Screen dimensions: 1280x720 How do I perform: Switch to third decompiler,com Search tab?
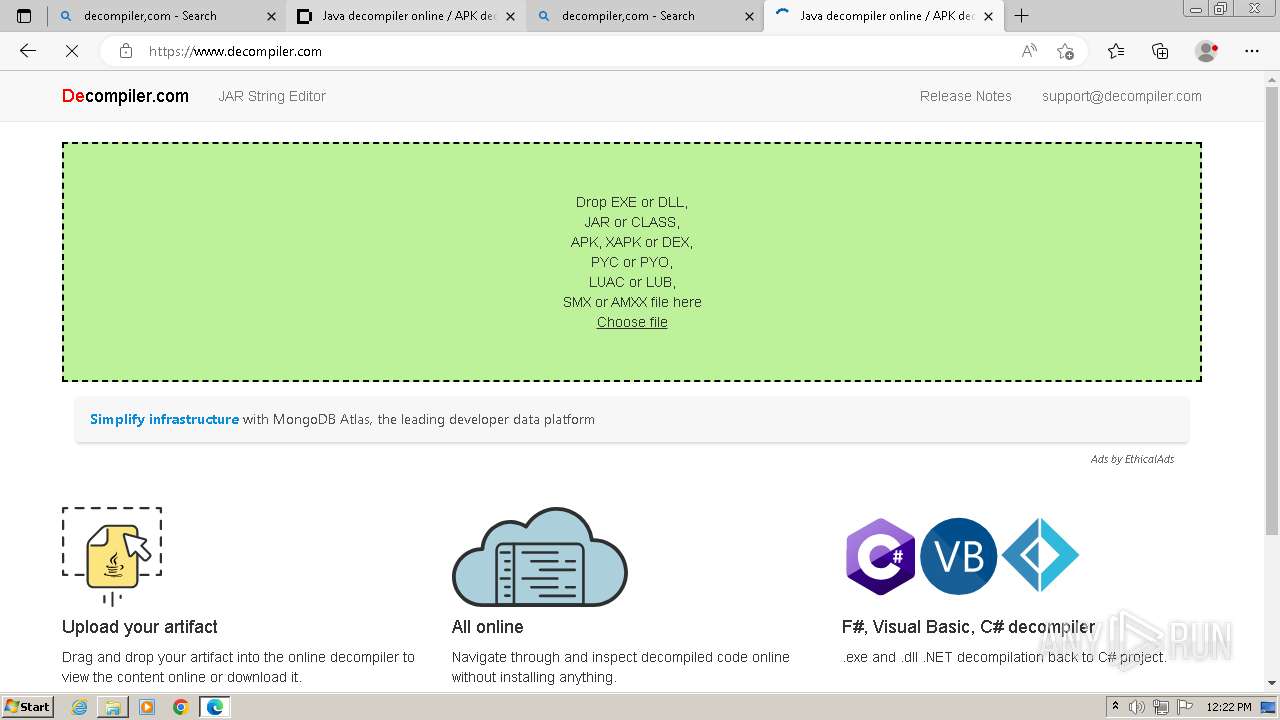[x=644, y=16]
